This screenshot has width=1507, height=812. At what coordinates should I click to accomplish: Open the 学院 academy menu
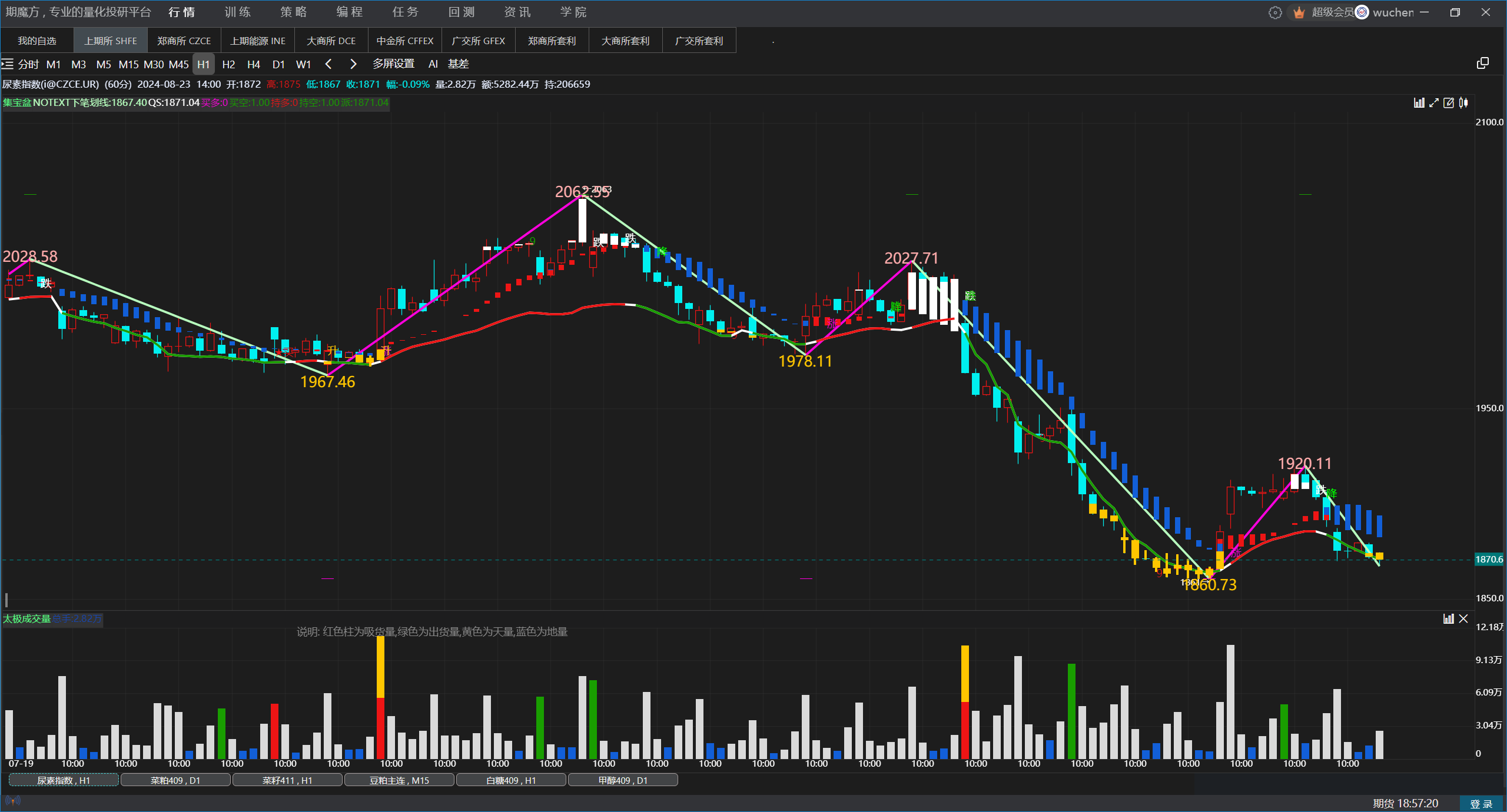point(573,12)
